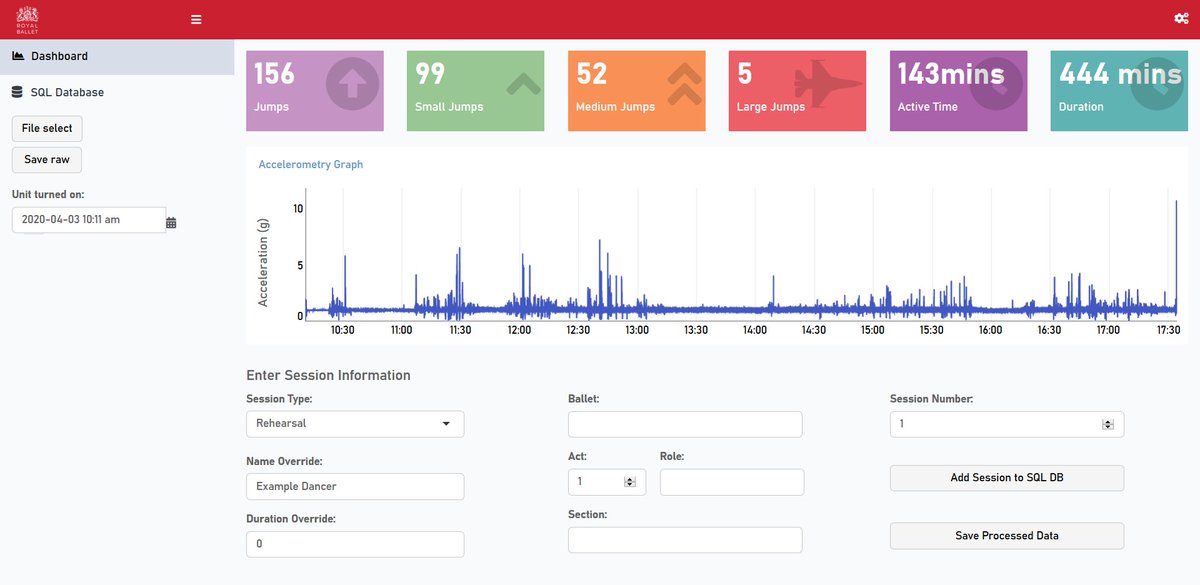
Task: Click the clock icon on Active Time card
Action: tap(995, 84)
